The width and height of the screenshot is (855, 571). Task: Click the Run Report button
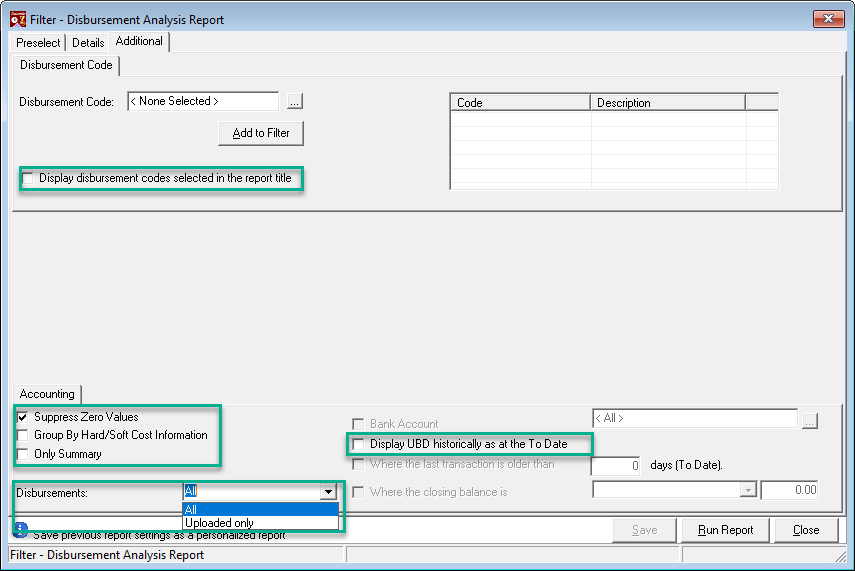tap(725, 530)
